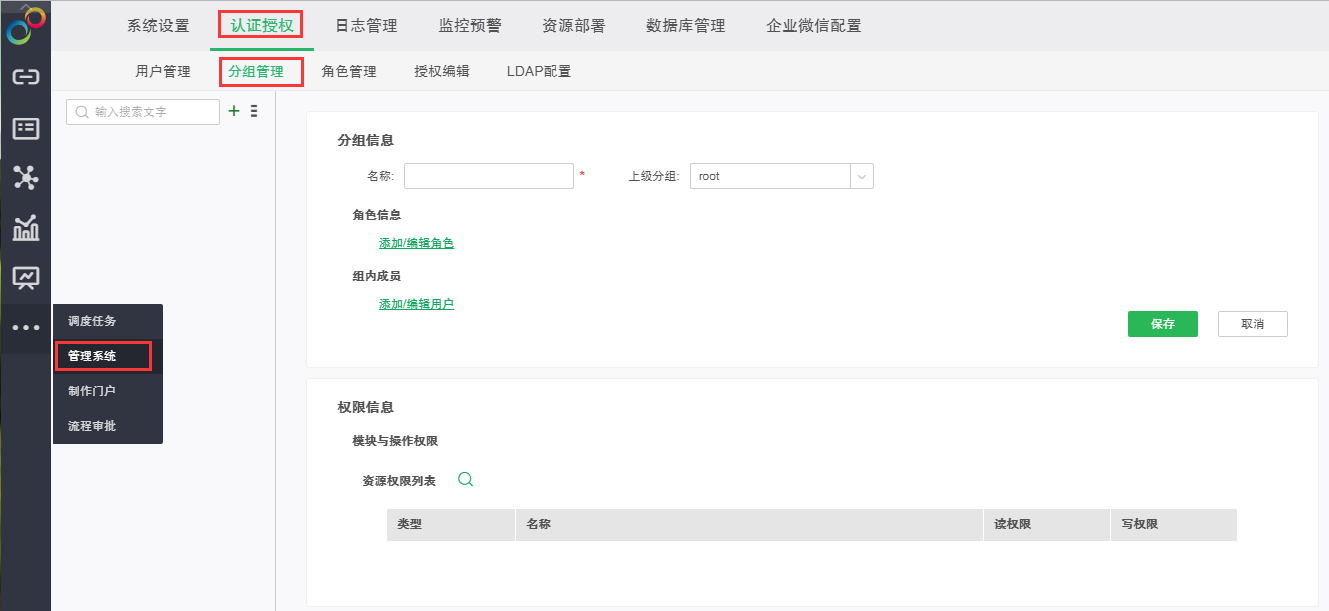Open the more options menu beside plus
The height and width of the screenshot is (611, 1329).
tap(254, 111)
